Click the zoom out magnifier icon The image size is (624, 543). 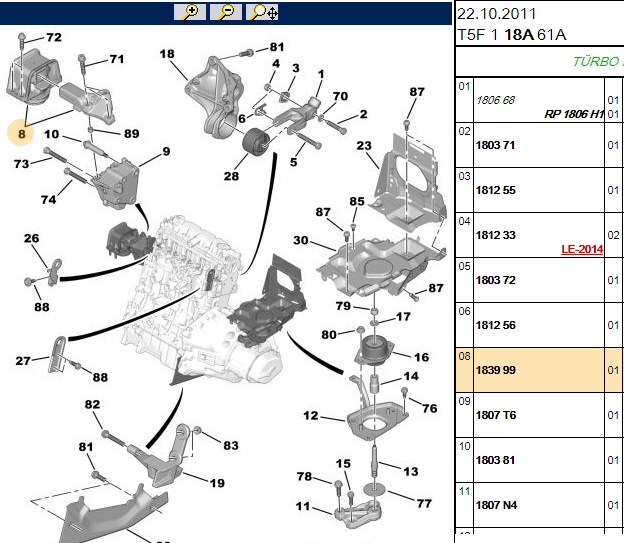(226, 12)
